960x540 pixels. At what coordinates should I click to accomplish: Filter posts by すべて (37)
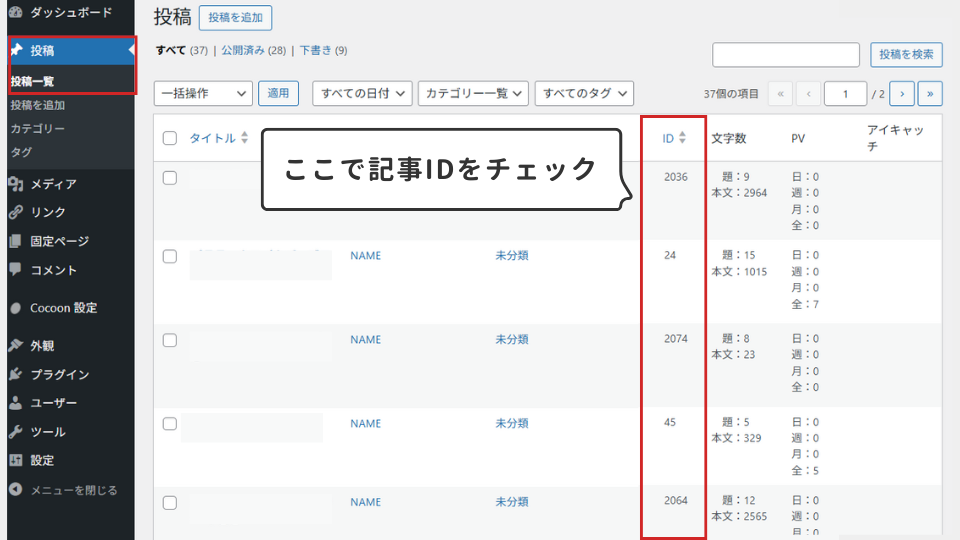[x=181, y=50]
